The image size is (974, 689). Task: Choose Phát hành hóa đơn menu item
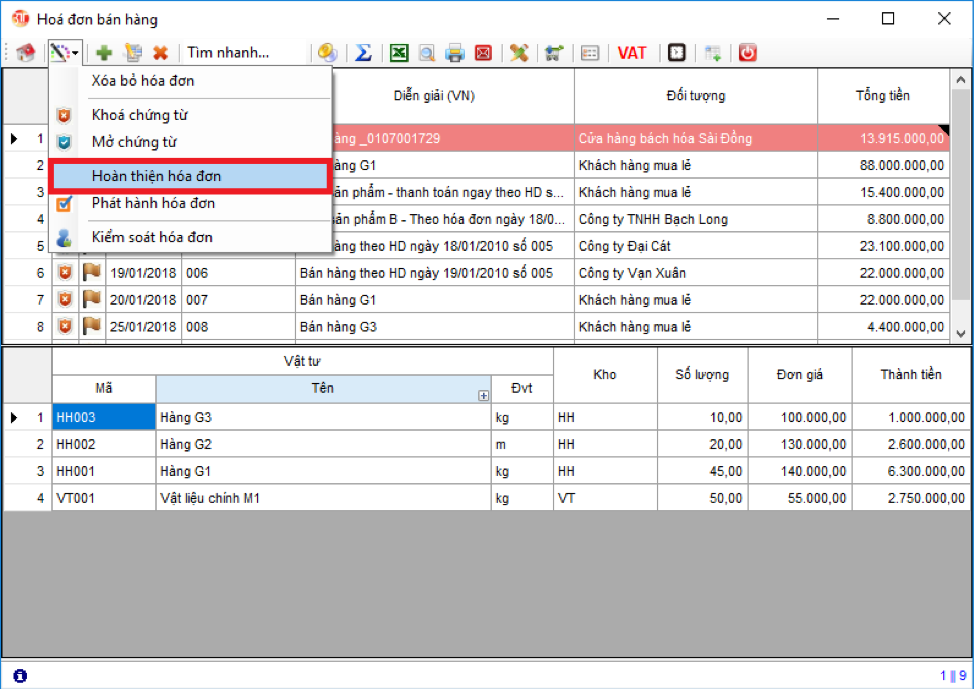(190, 203)
